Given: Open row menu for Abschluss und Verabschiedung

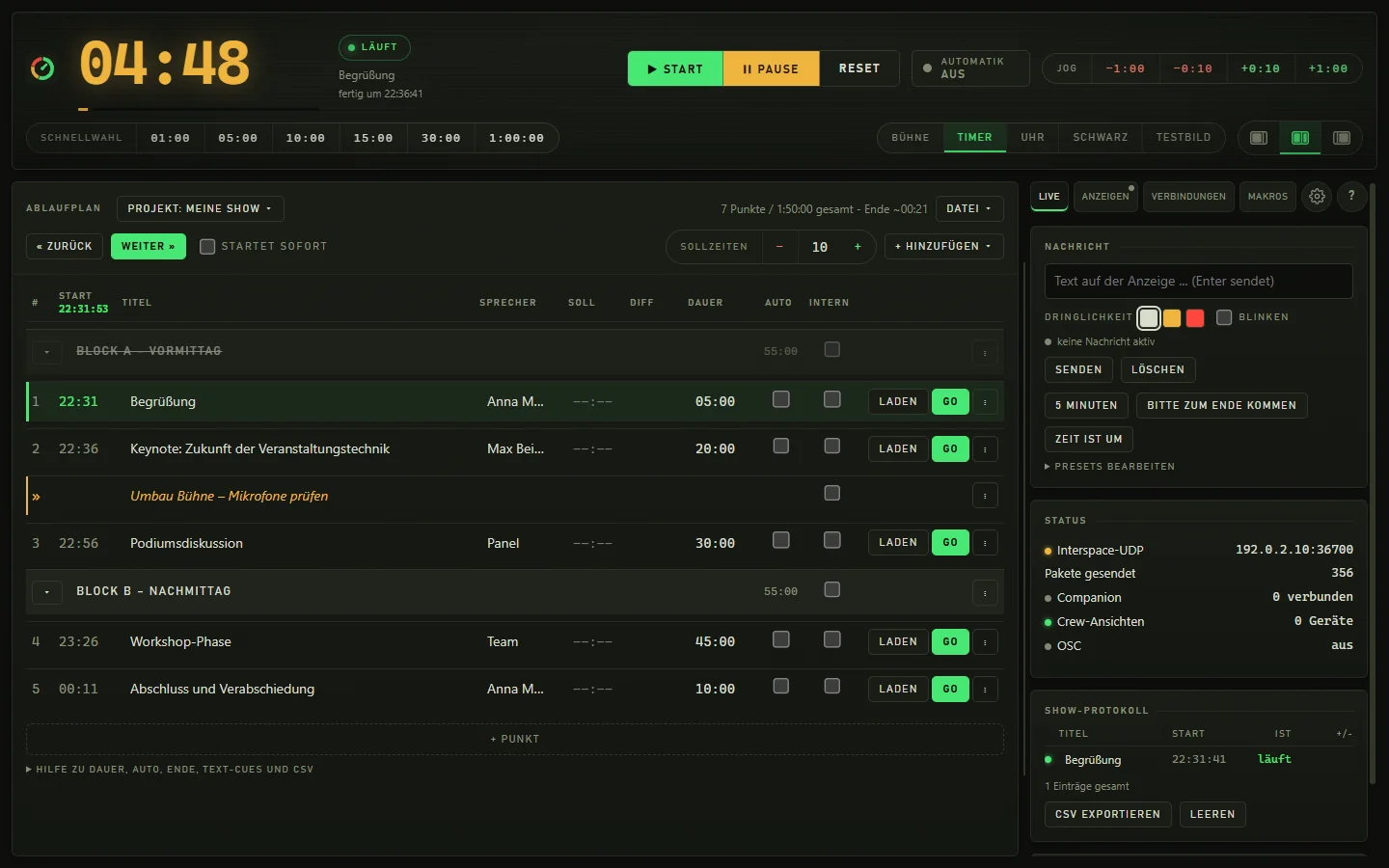Looking at the screenshot, I should click(985, 689).
